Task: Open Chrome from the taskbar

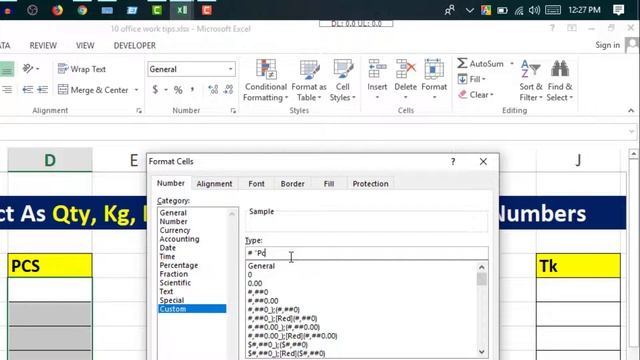Action: tap(82, 10)
